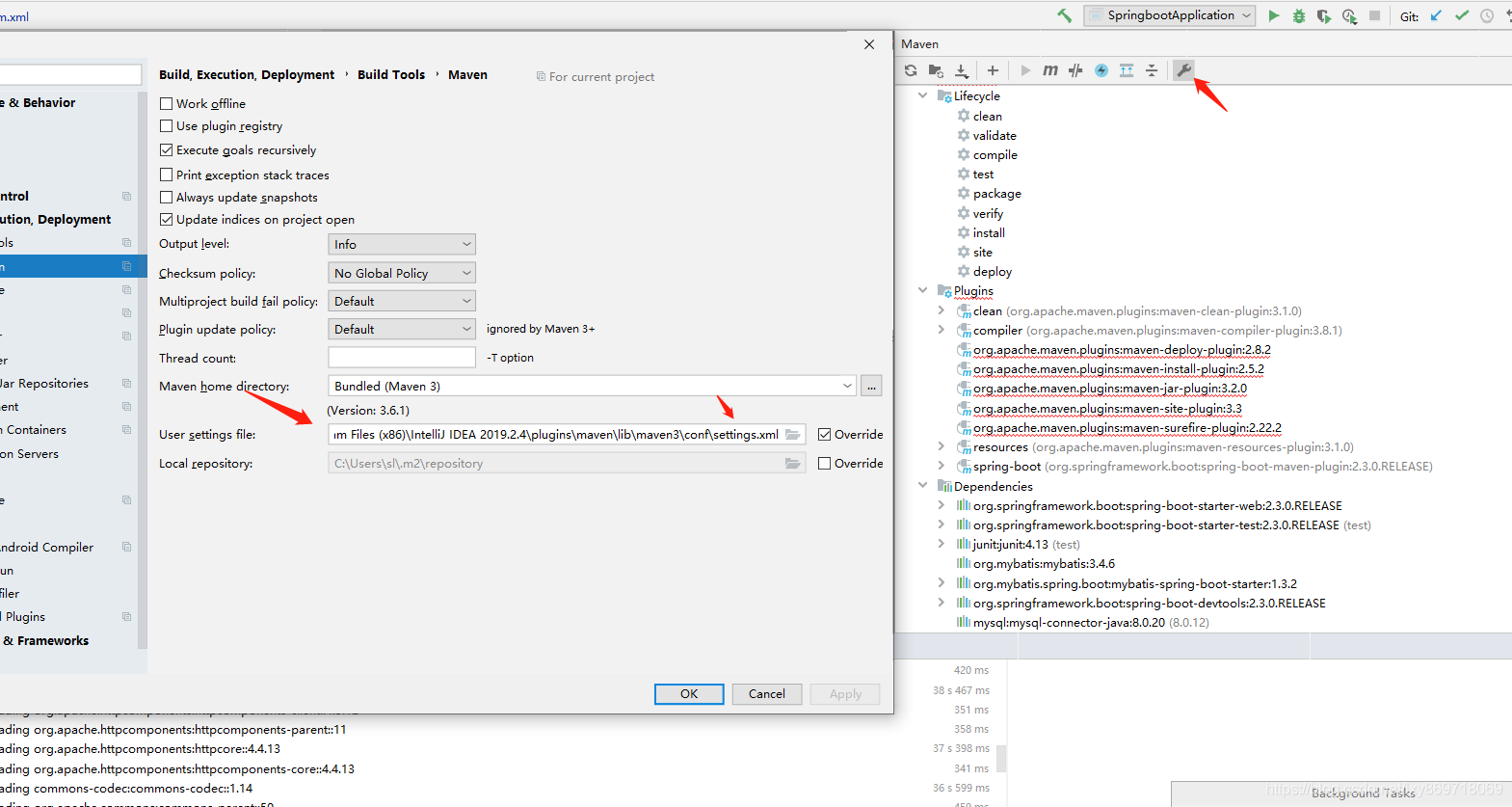The image size is (1512, 807).
Task: Click OK button in Settings dialog
Action: [x=689, y=694]
